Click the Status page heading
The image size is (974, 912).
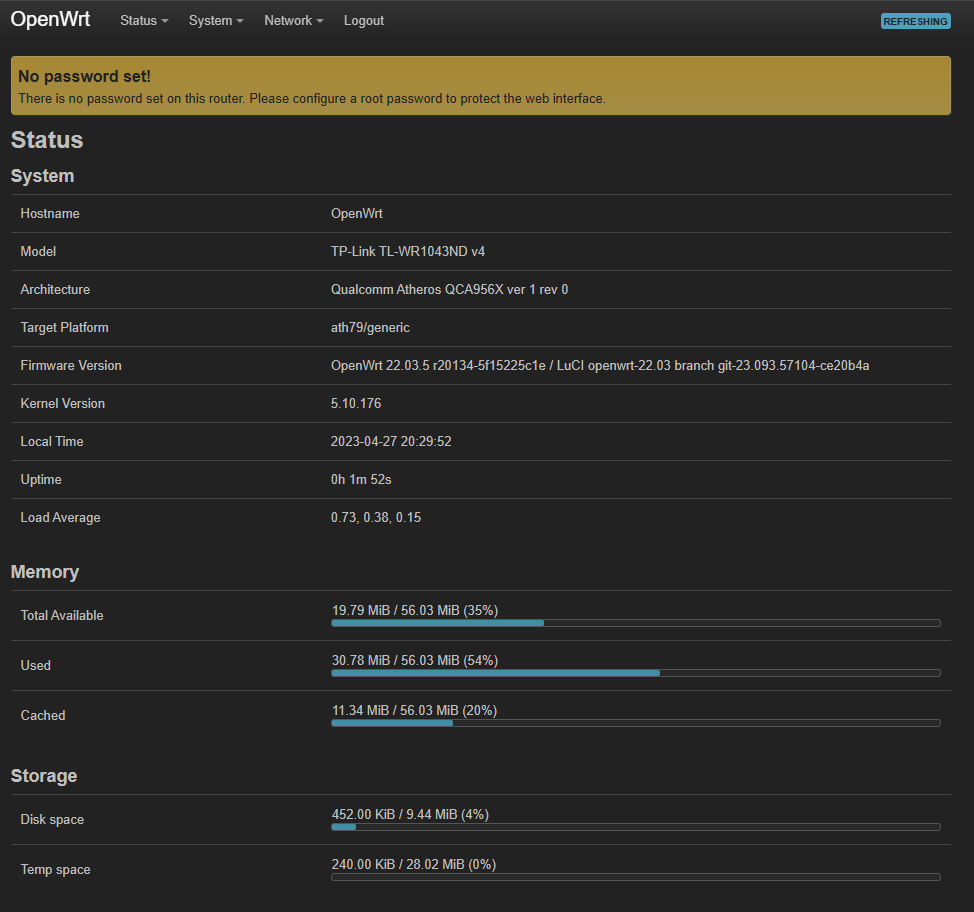(47, 140)
